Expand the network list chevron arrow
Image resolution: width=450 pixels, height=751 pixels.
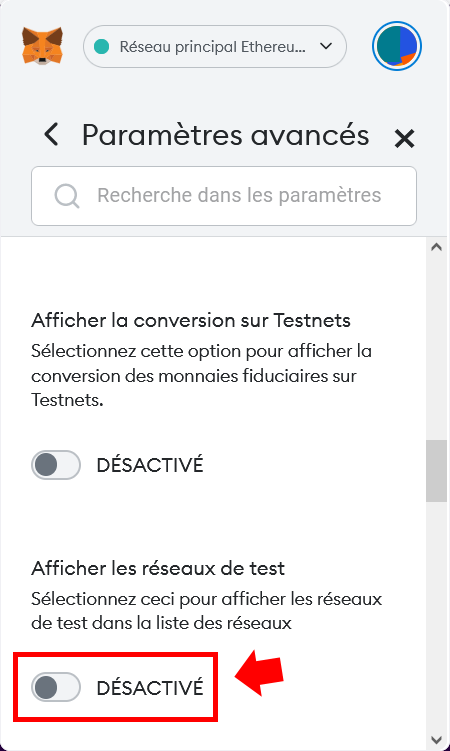(326, 46)
